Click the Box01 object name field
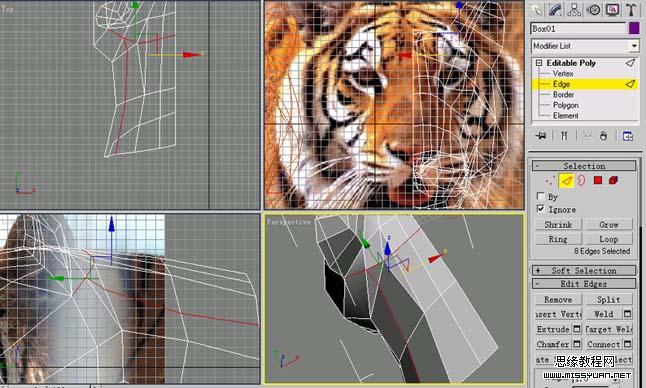The width and height of the screenshot is (646, 388). 578,28
